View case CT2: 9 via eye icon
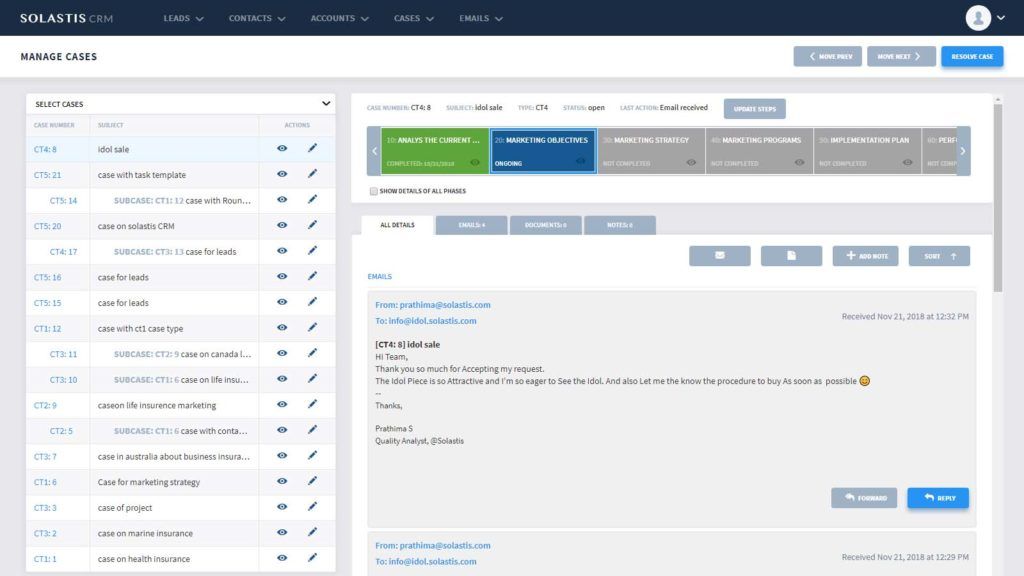This screenshot has height=576, width=1024. 282,404
